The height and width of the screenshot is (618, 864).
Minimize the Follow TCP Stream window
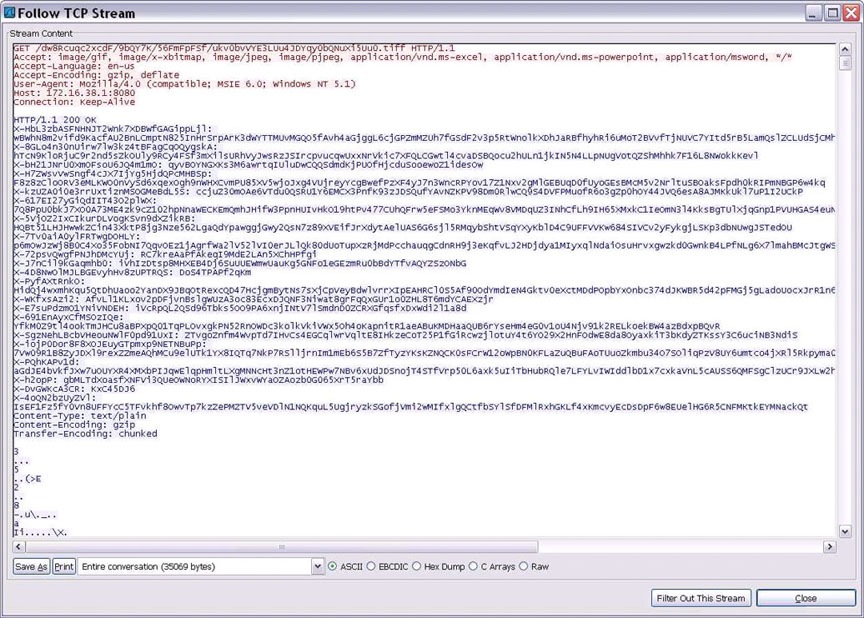tap(813, 13)
